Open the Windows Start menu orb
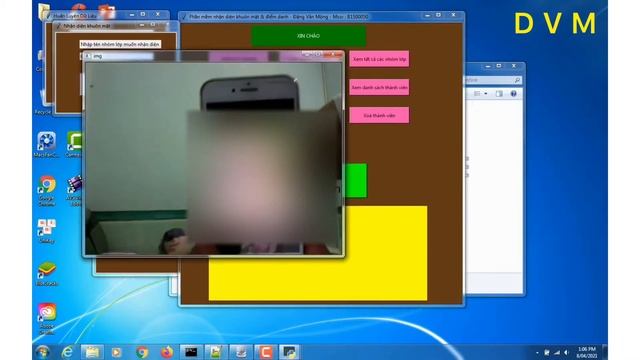 (x=42, y=352)
